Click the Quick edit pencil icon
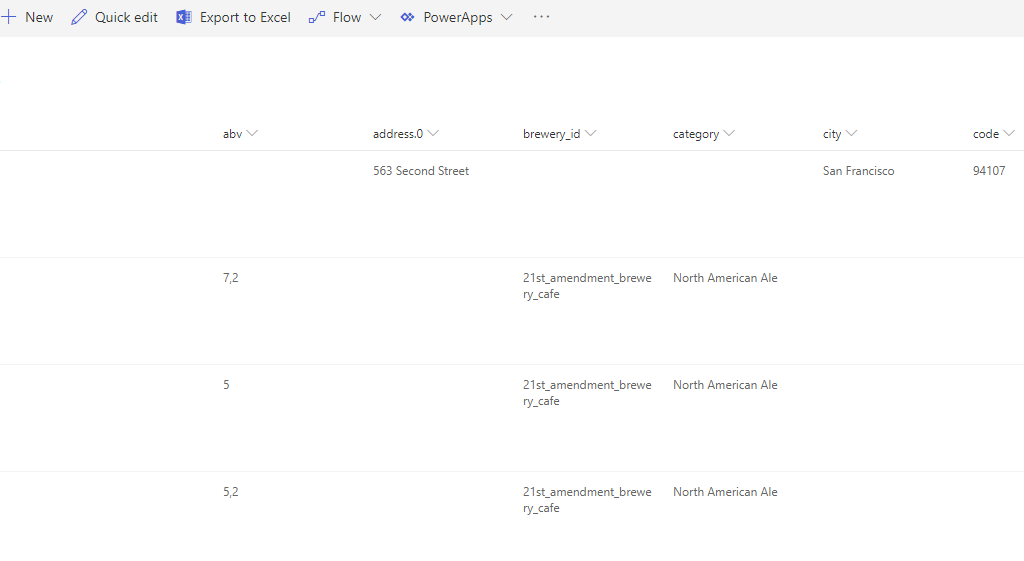 (x=79, y=17)
